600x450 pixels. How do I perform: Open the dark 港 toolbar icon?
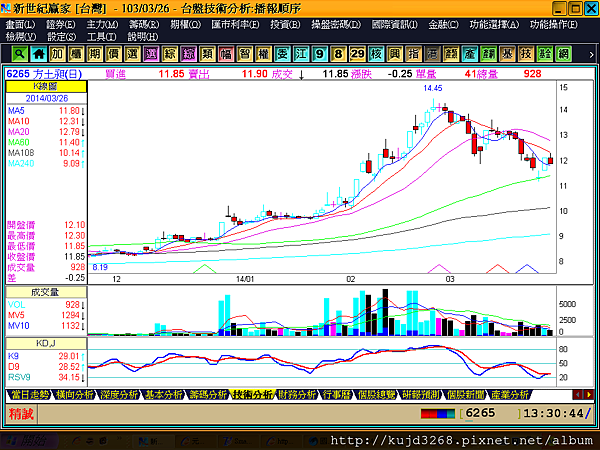(x=432, y=54)
